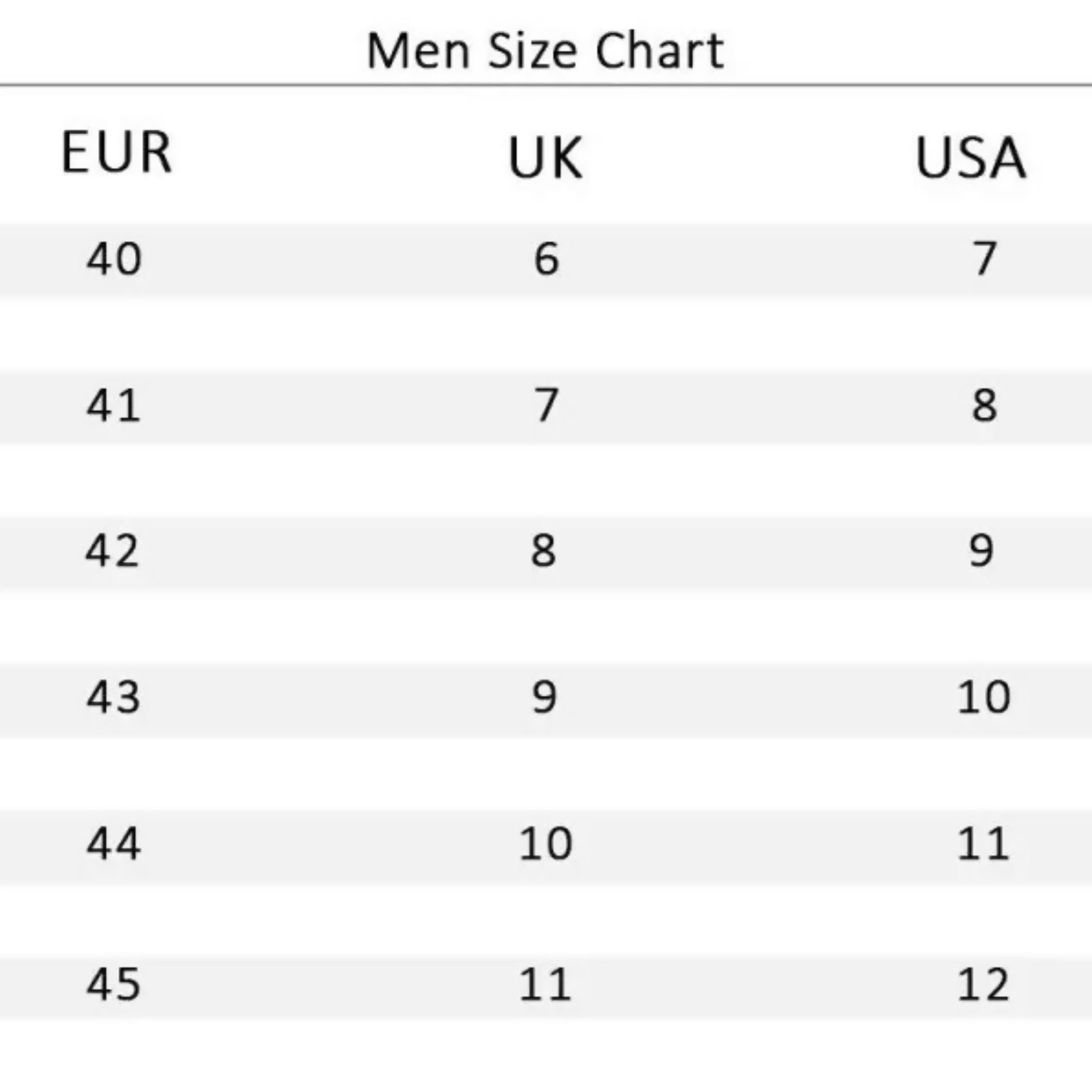Select EUR size 45
The width and height of the screenshot is (1092, 1092).
[113, 984]
